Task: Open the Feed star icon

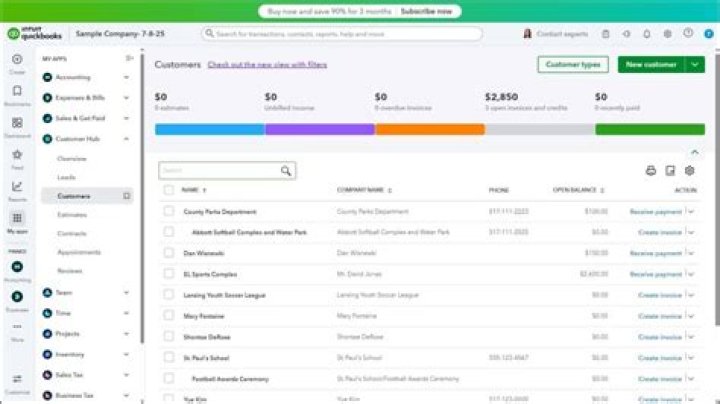Action: click(17, 155)
